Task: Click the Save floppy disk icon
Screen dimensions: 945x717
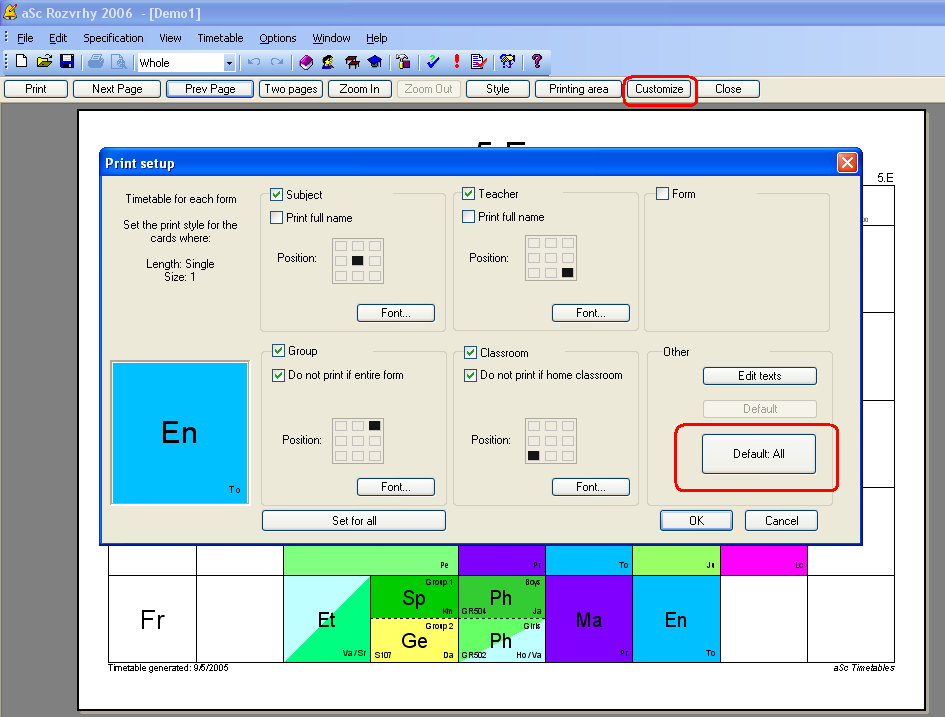Action: (67, 62)
